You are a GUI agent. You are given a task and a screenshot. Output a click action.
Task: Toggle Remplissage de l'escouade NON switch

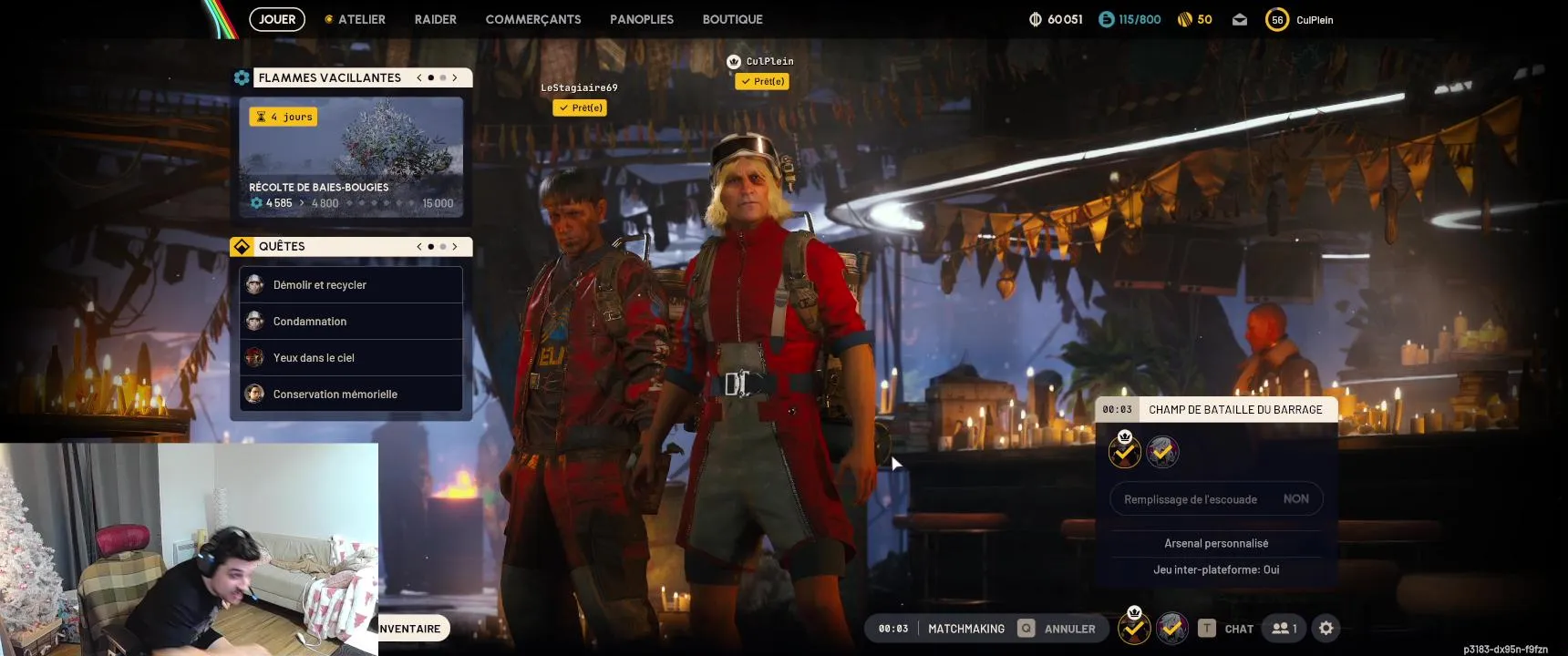pyautogui.click(x=1216, y=499)
